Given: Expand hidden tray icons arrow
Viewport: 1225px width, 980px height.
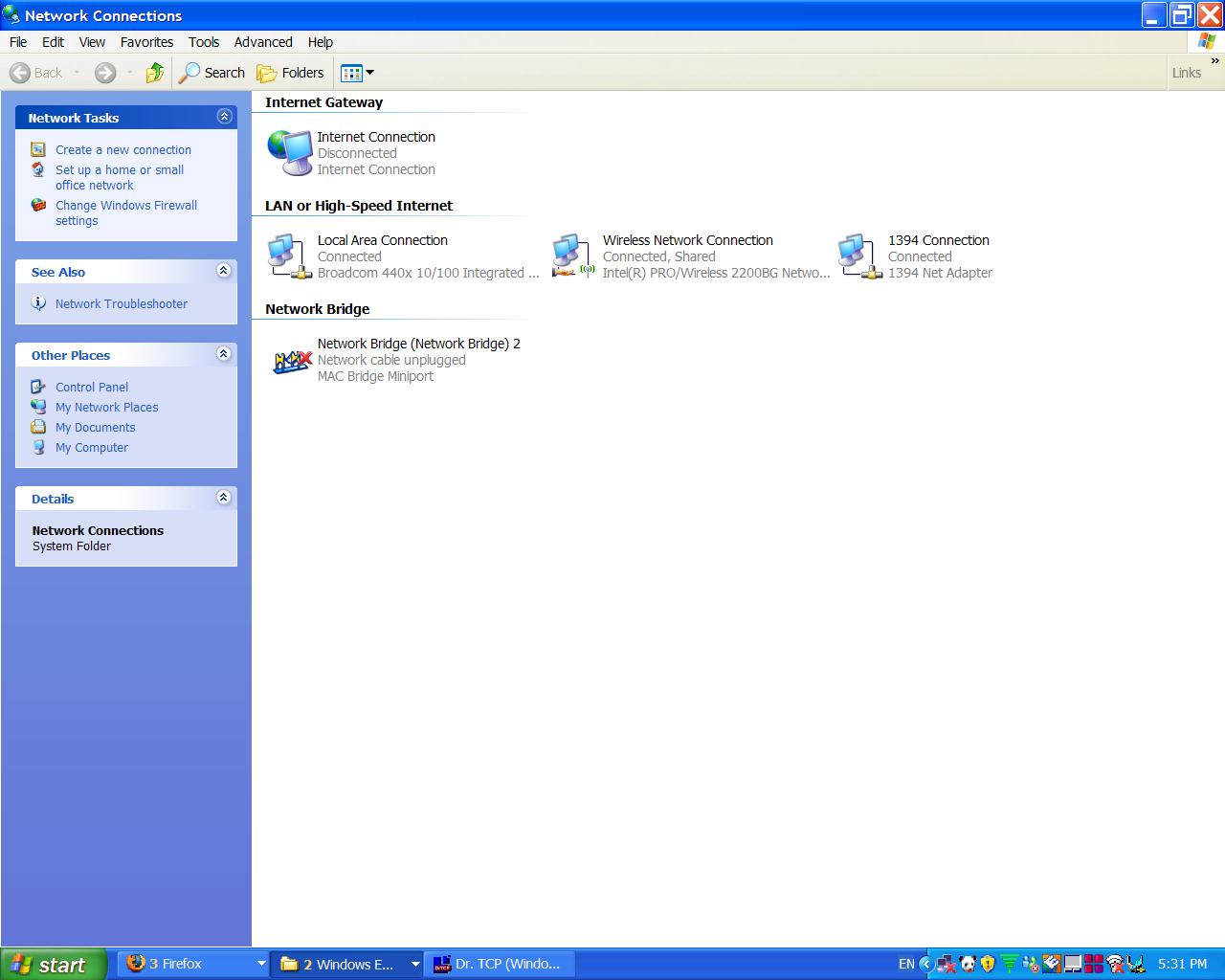Looking at the screenshot, I should point(926,964).
